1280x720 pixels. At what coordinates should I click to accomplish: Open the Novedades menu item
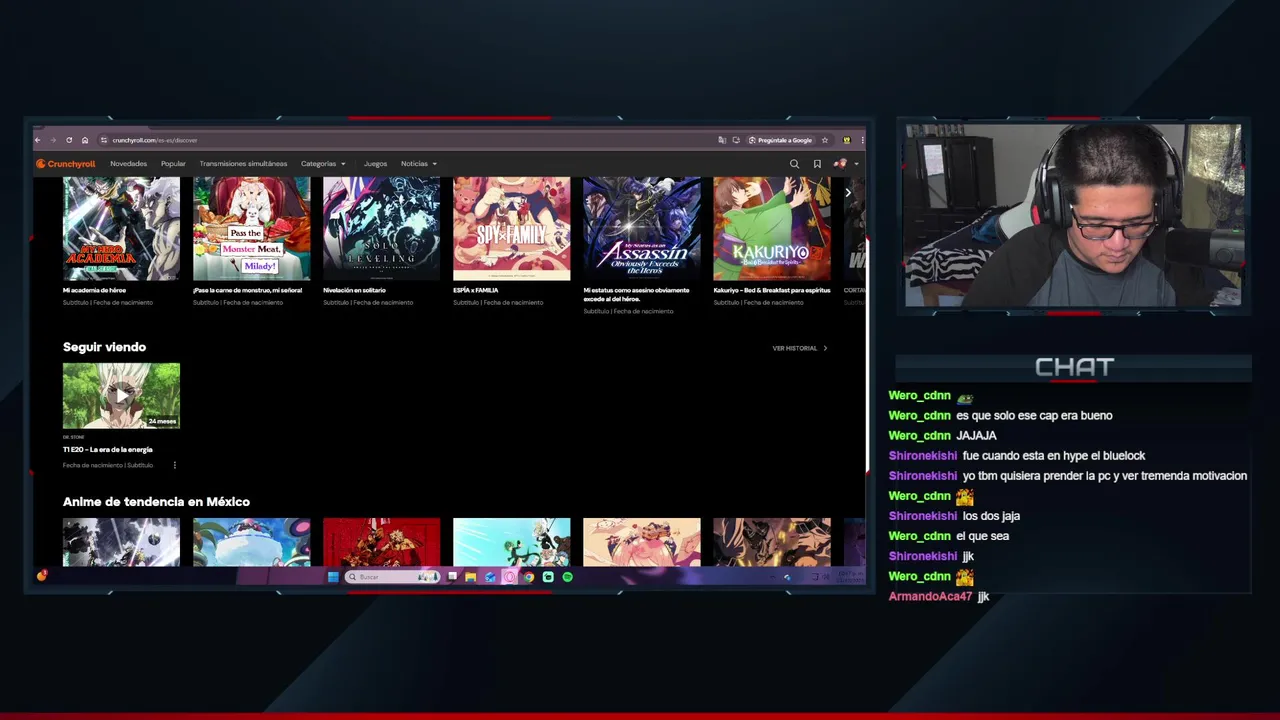pyautogui.click(x=128, y=164)
